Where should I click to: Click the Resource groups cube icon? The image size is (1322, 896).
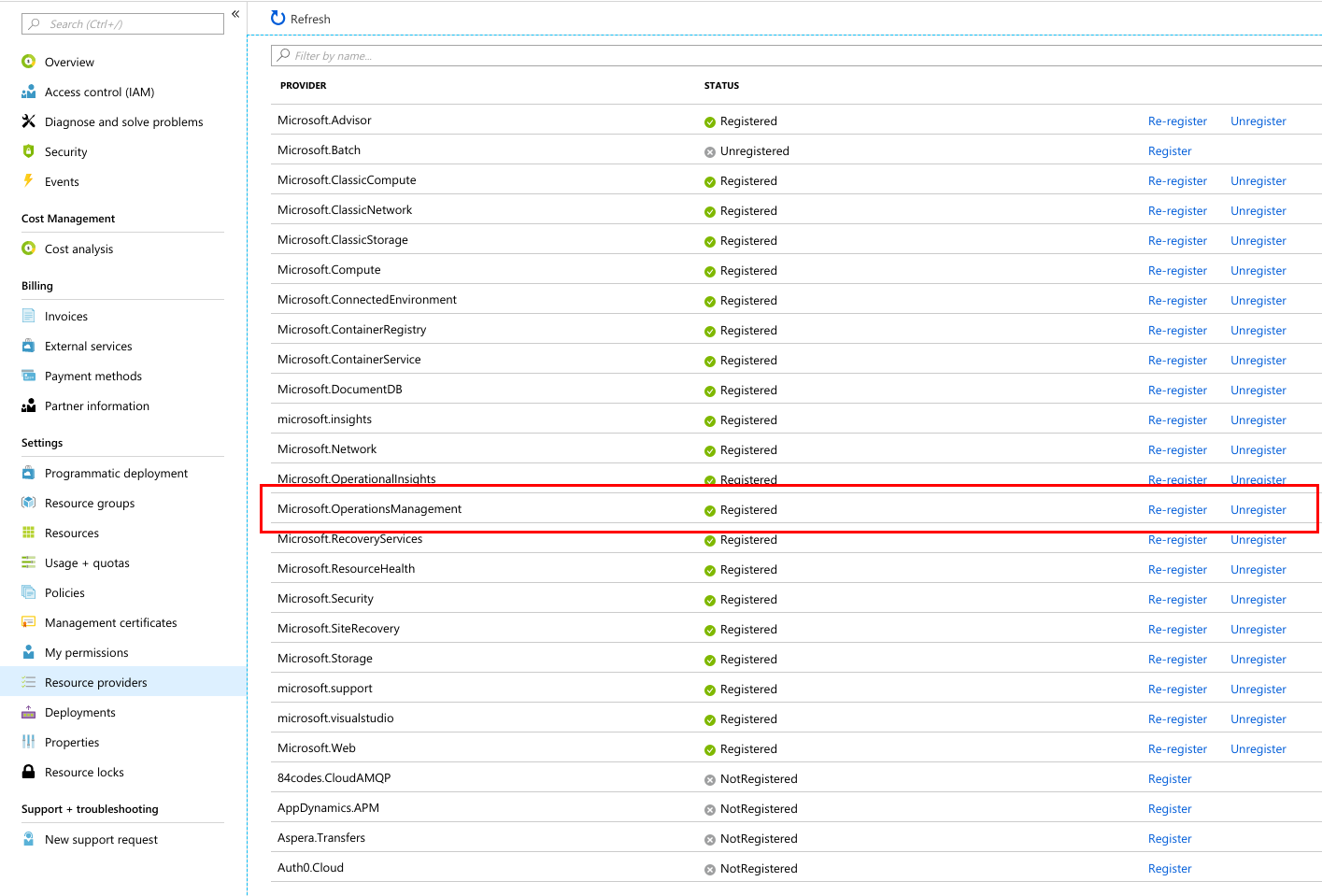pos(28,503)
